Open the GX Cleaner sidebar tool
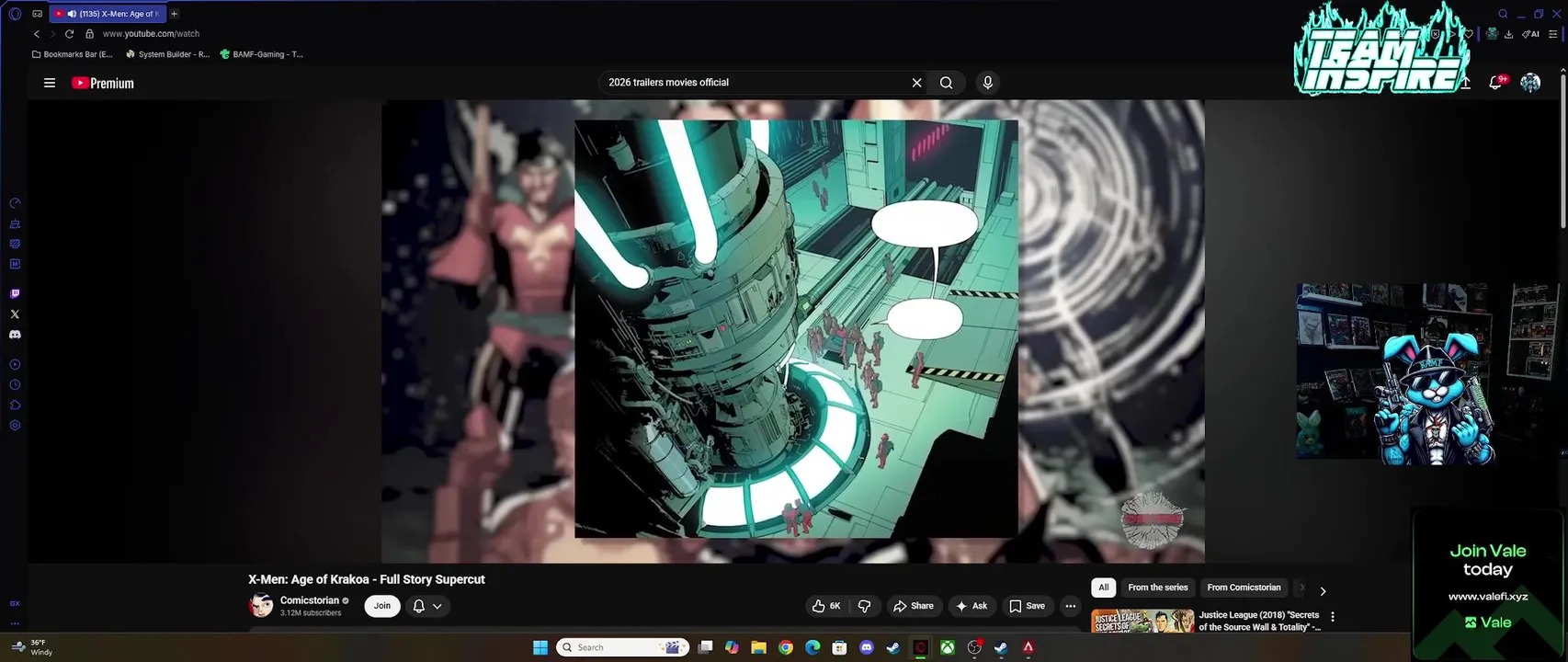This screenshot has height=662, width=1568. pos(15,223)
